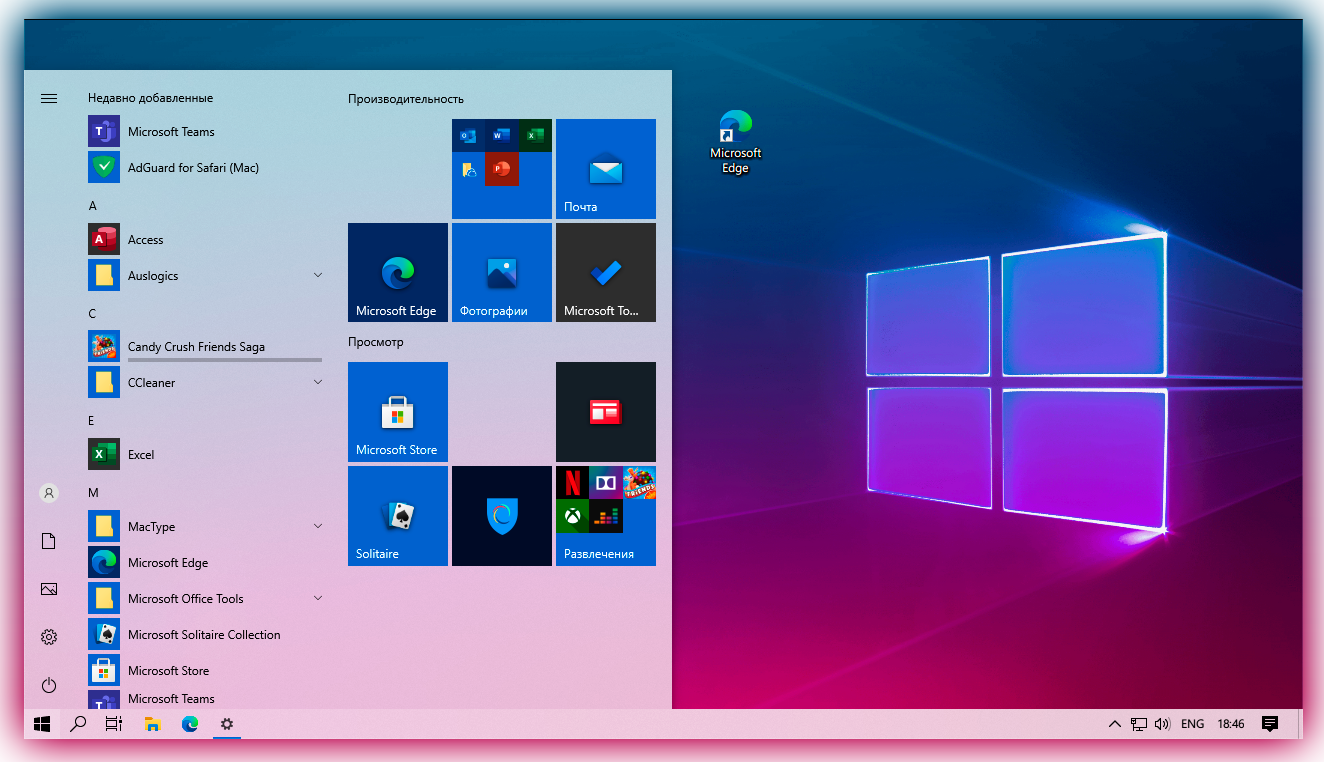This screenshot has width=1324, height=762.
Task: Open Access from the app list
Action: pos(205,239)
